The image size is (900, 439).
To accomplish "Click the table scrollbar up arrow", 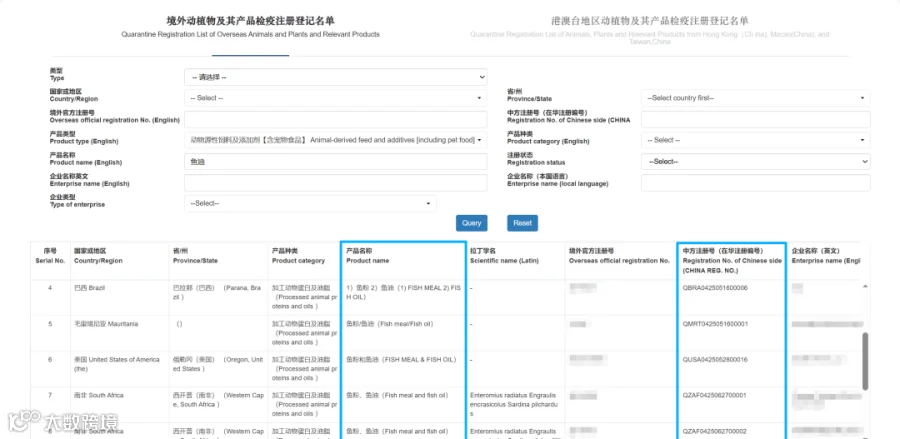I will [865, 286].
